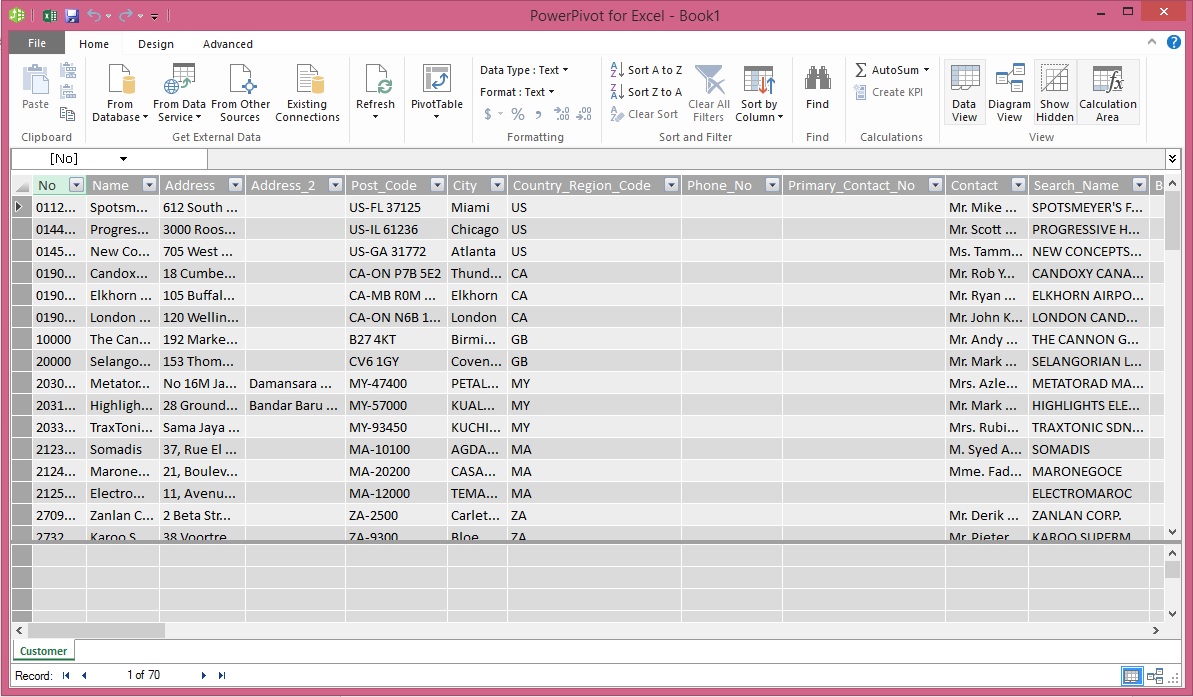
Task: Click Sort A to Z
Action: 645,69
